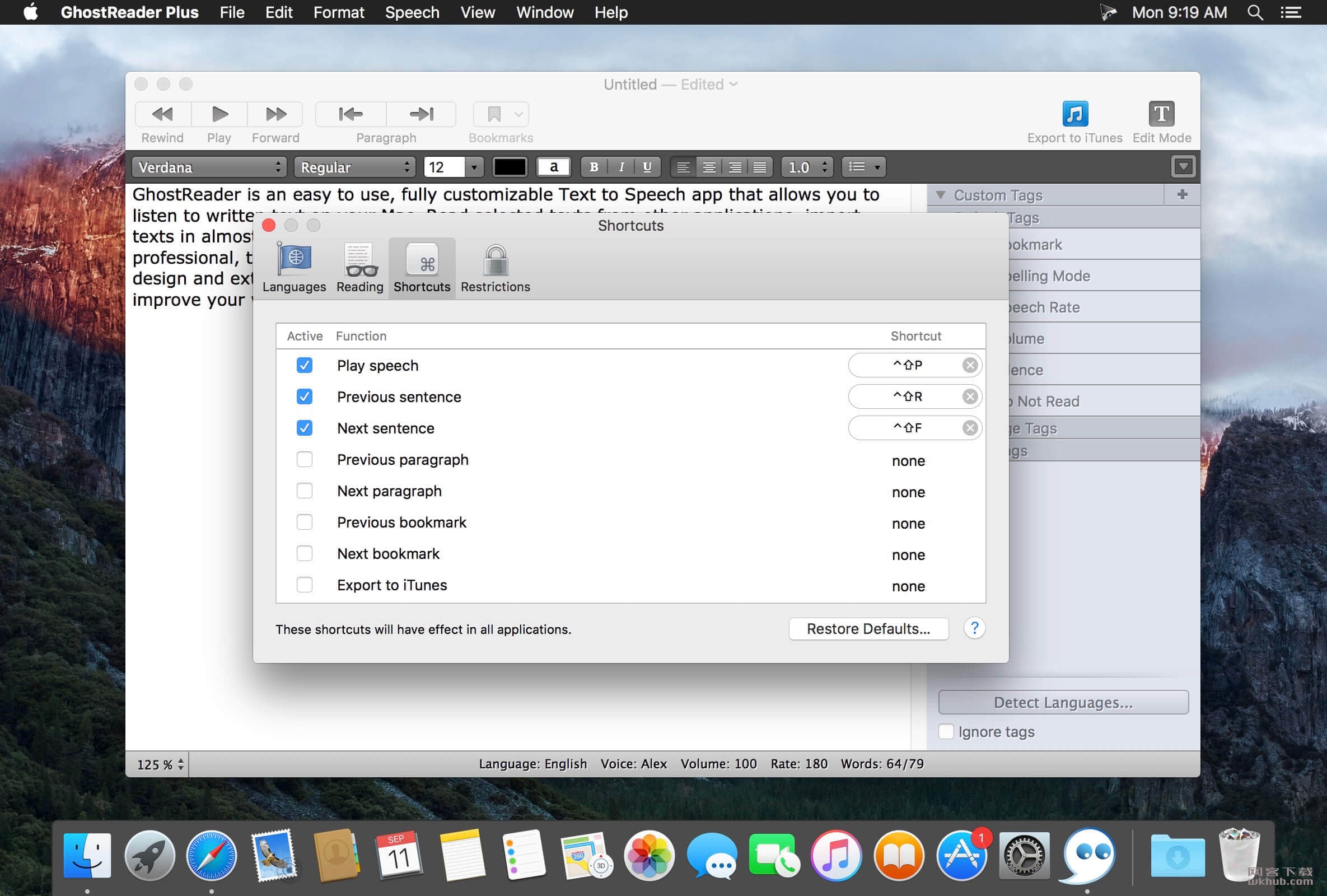Switch to Edit Mode icon
This screenshot has width=1327, height=896.
[1161, 114]
